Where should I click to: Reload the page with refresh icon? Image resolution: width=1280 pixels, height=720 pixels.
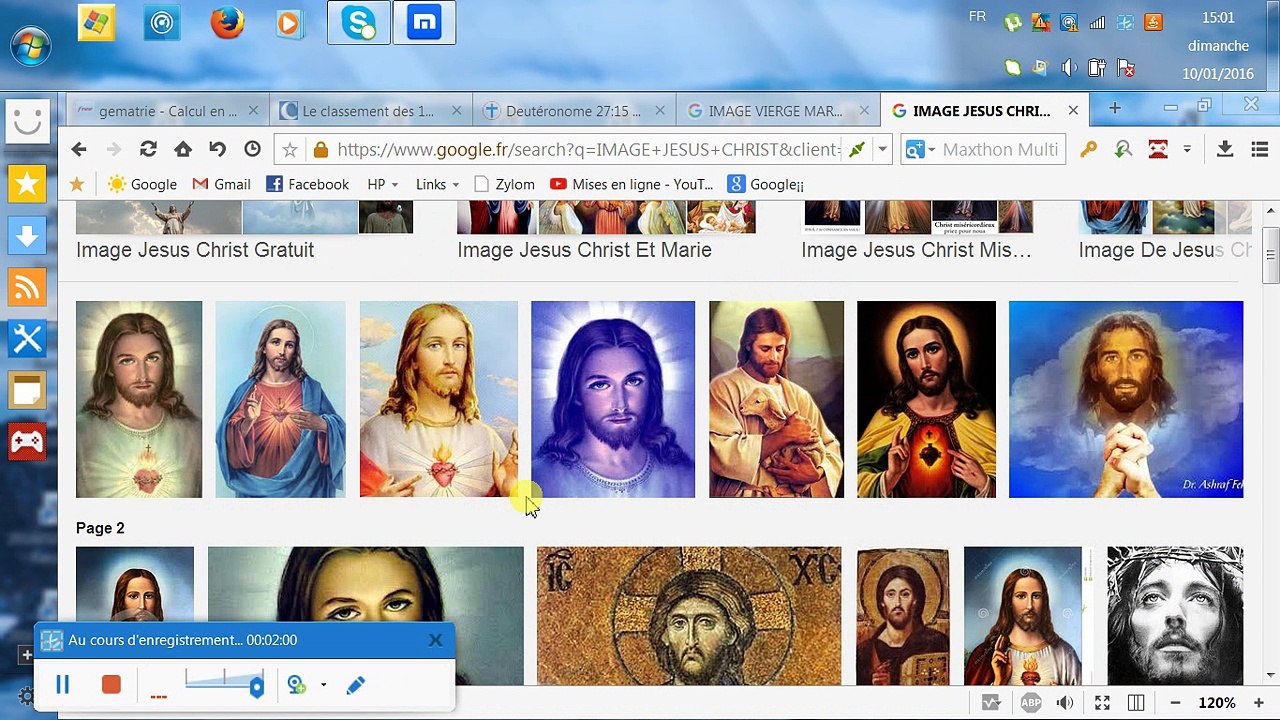click(x=148, y=149)
